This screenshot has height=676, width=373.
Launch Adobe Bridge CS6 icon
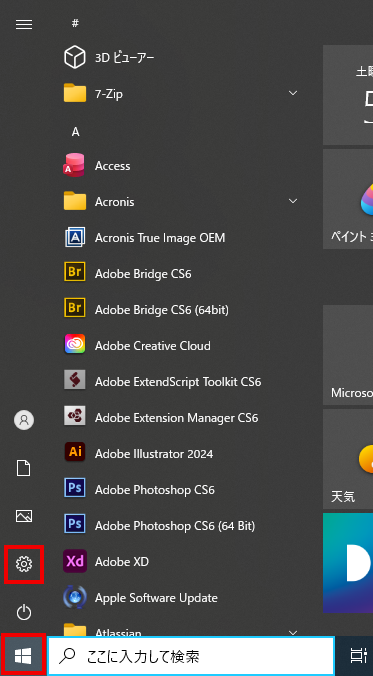click(x=75, y=273)
